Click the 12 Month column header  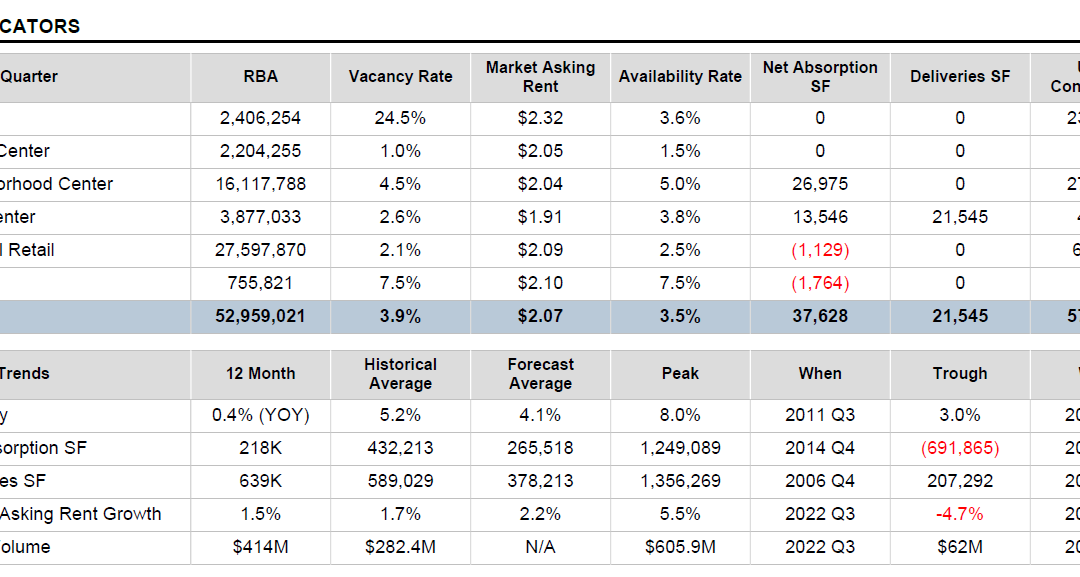coord(260,374)
